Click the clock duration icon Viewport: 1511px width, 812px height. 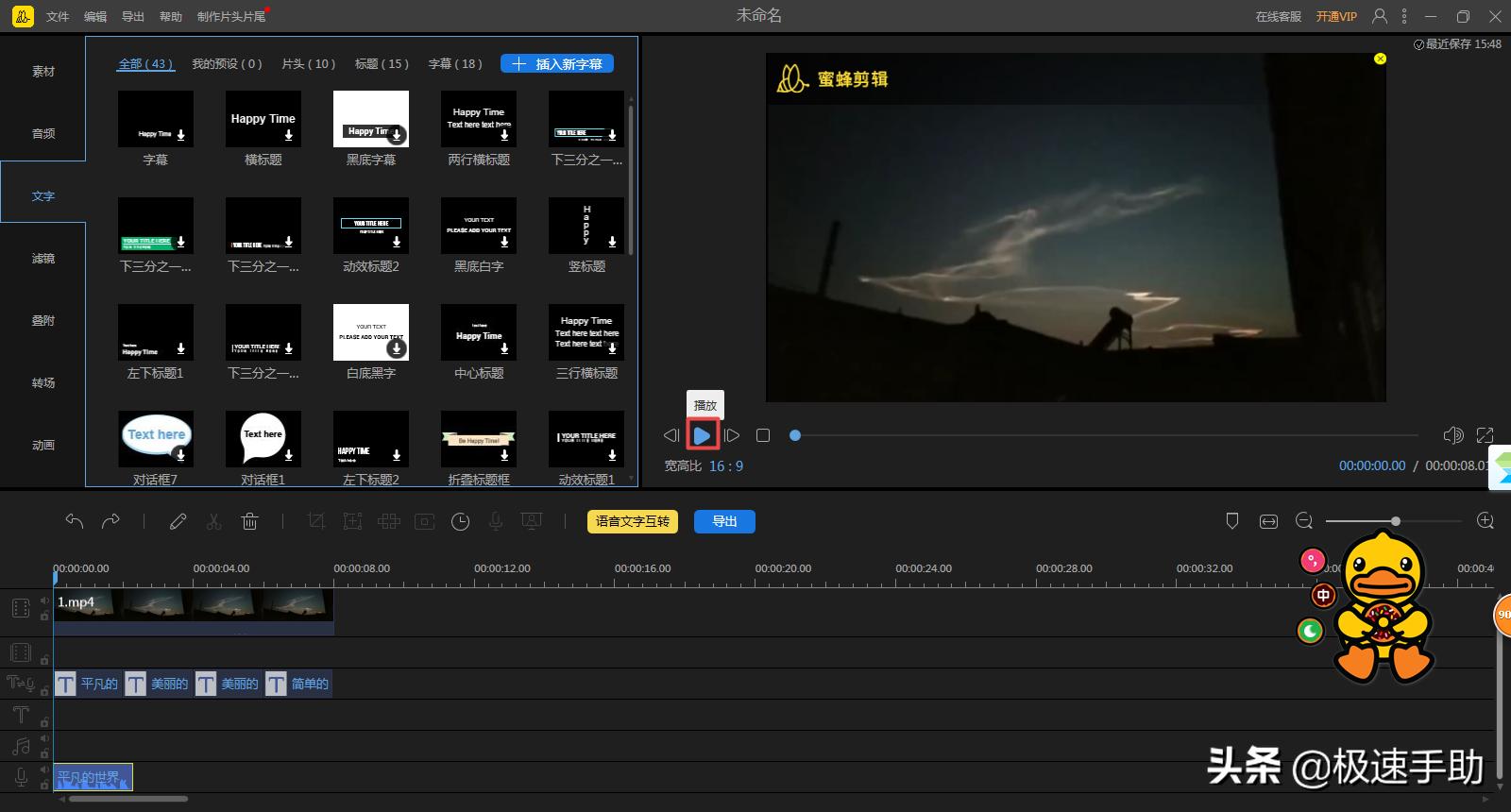460,521
